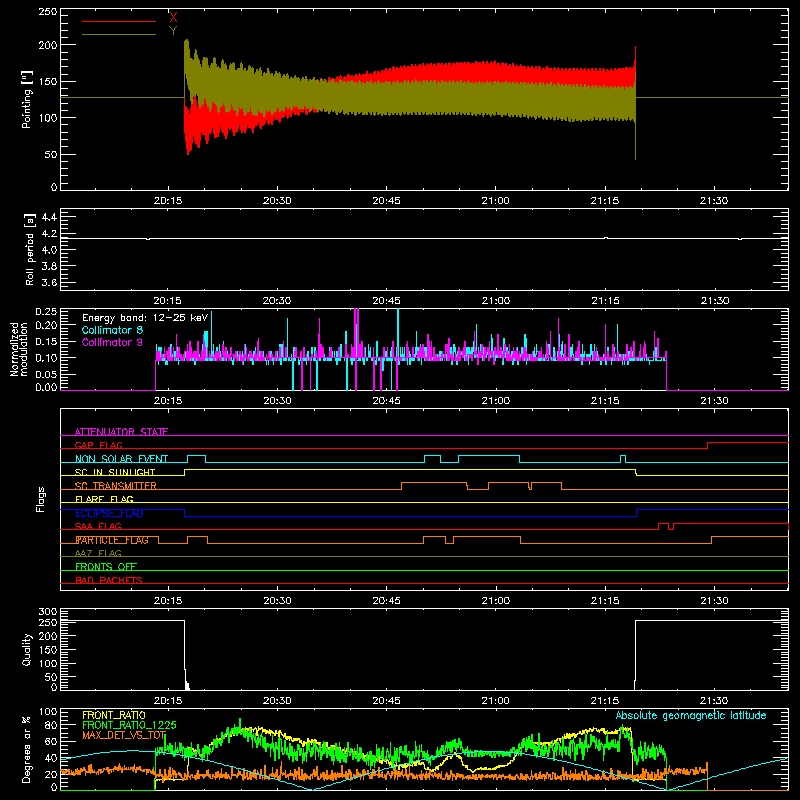Viewport: 800px width, 800px height.
Task: Click the red X legend line
Action: tap(118, 21)
